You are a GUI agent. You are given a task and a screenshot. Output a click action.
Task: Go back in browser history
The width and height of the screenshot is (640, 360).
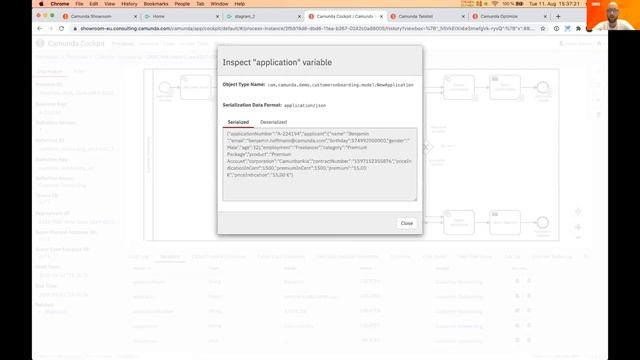pyautogui.click(x=40, y=29)
